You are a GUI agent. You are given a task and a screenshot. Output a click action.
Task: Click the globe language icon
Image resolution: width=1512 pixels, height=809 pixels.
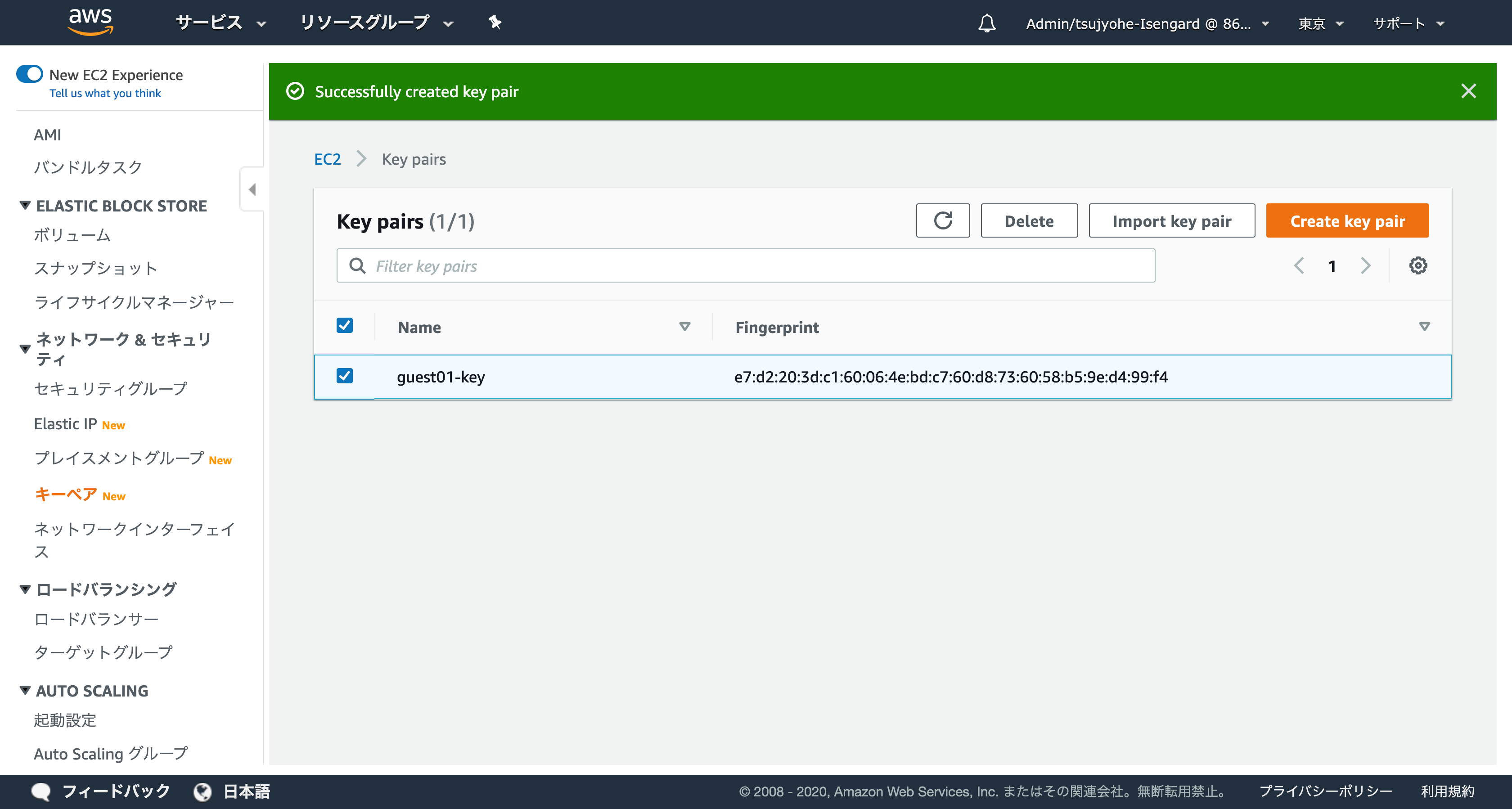click(202, 791)
